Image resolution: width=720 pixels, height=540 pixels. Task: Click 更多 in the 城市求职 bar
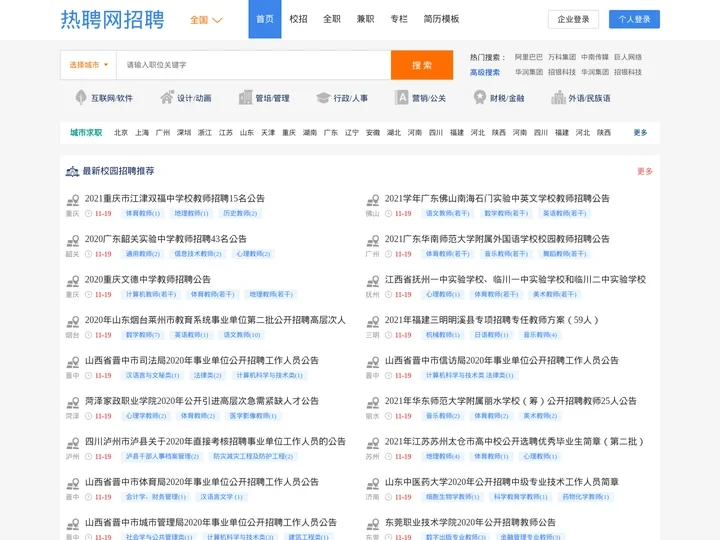(x=641, y=133)
